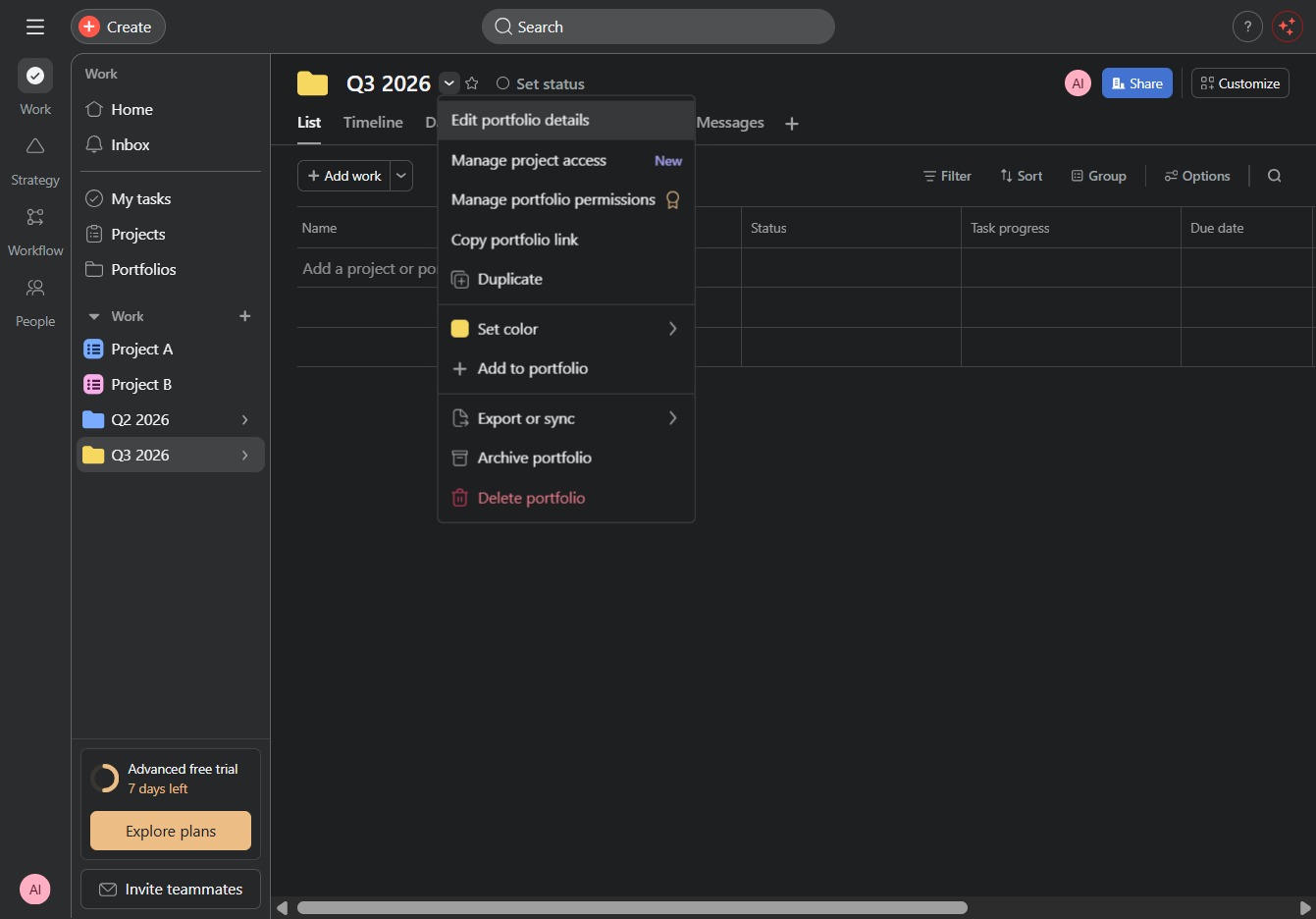Expand the Q2 2026 chevron
The height and width of the screenshot is (919, 1316).
pos(245,419)
